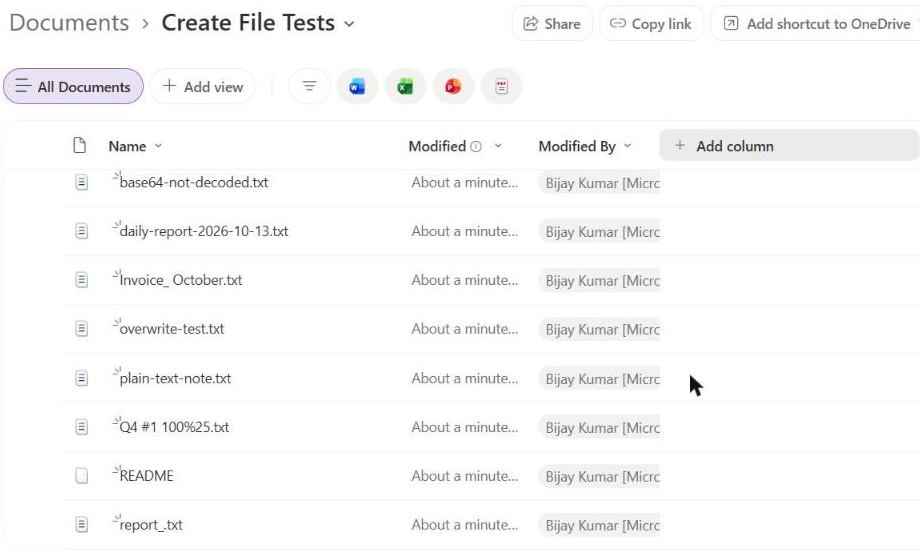The image size is (920, 550).
Task: Open report_.txt file
Action: click(x=151, y=524)
